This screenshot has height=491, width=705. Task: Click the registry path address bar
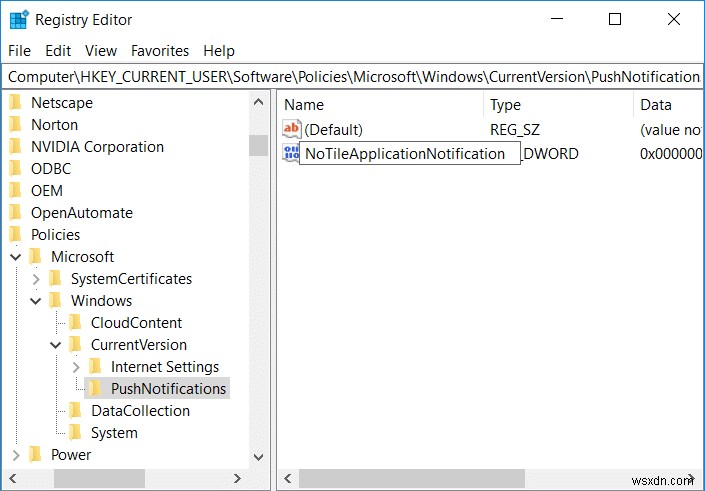pos(352,77)
